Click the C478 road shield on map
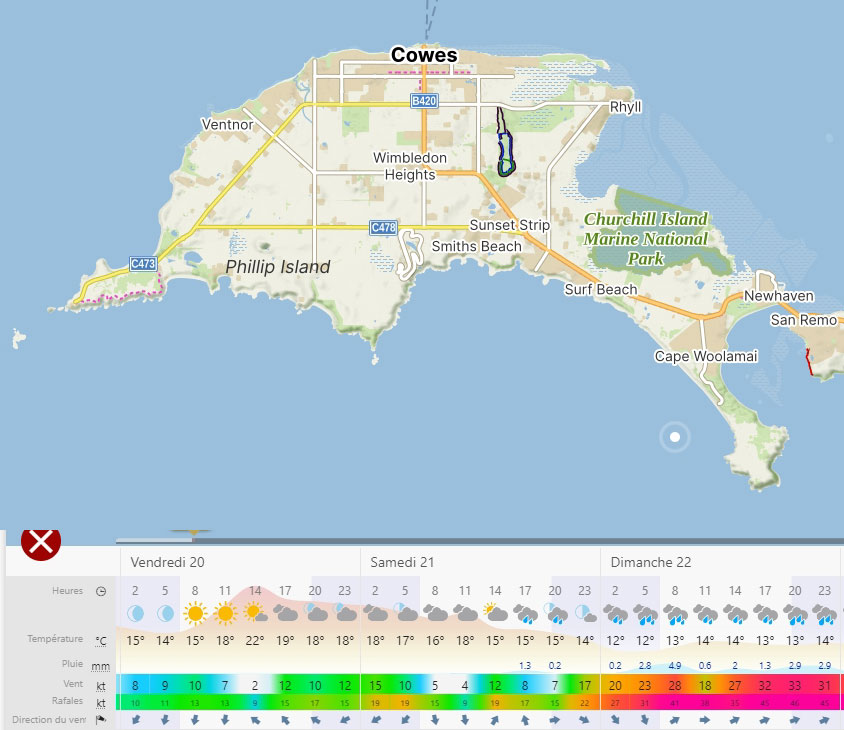The image size is (844, 730). (383, 228)
